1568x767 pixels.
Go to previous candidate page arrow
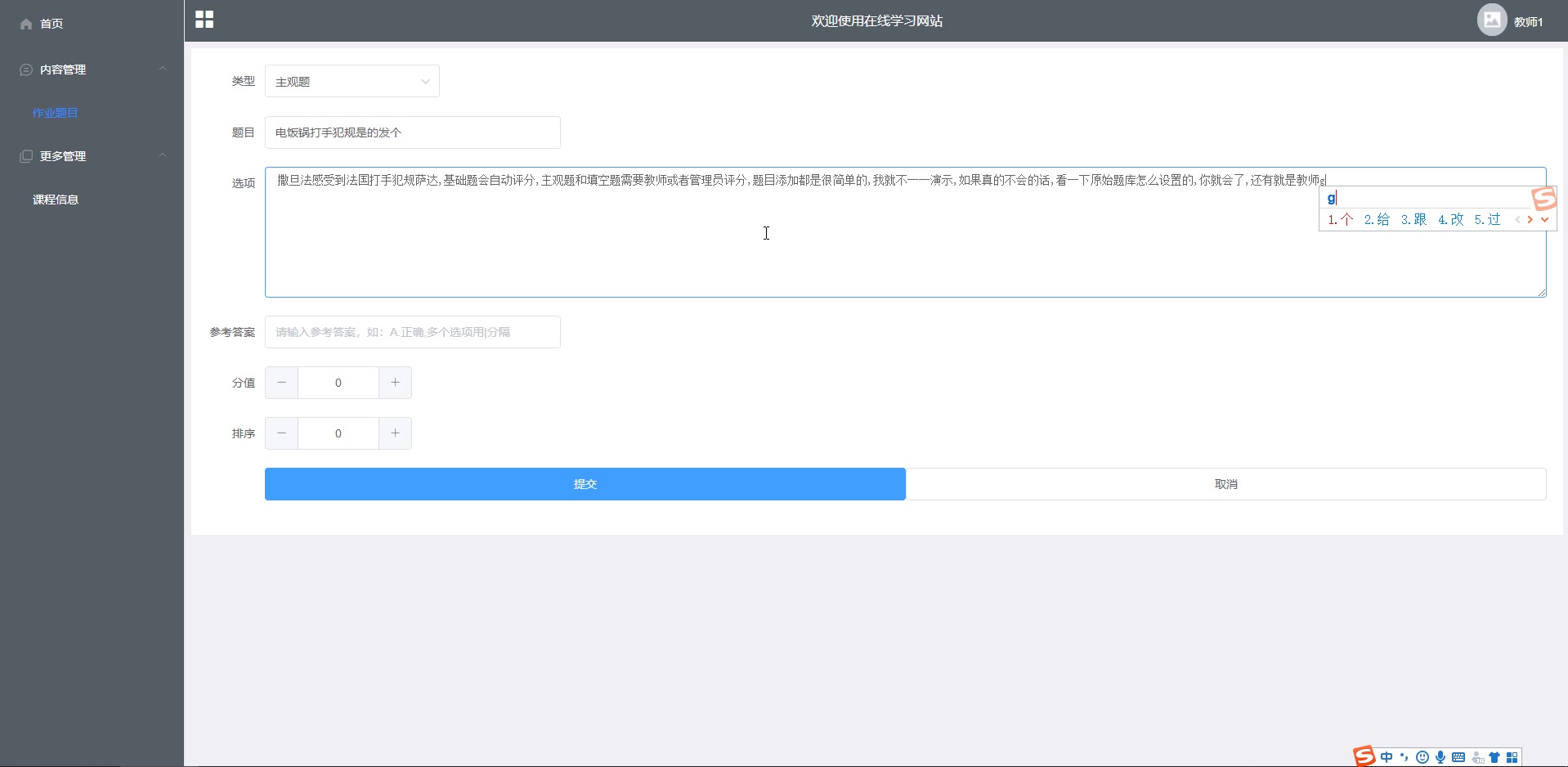[x=1518, y=219]
